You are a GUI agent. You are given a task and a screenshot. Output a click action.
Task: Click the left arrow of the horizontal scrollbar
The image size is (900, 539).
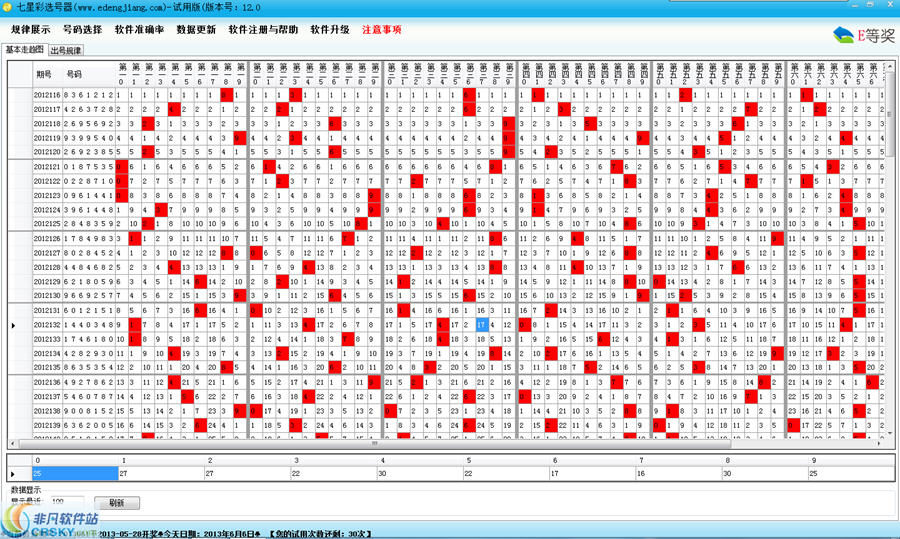(13, 444)
